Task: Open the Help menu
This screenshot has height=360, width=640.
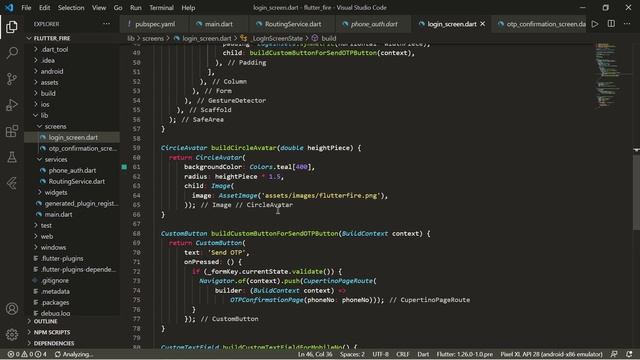Action: coord(188,8)
